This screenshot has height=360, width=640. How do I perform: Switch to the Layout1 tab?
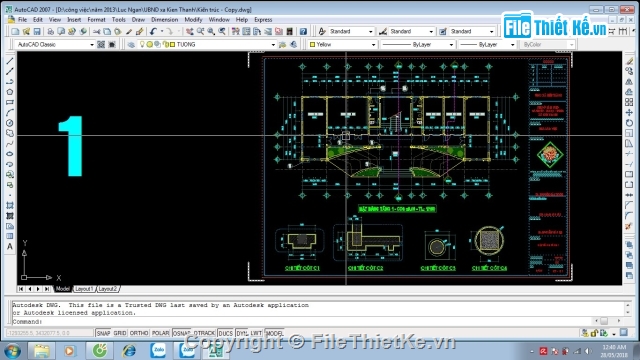[84, 289]
